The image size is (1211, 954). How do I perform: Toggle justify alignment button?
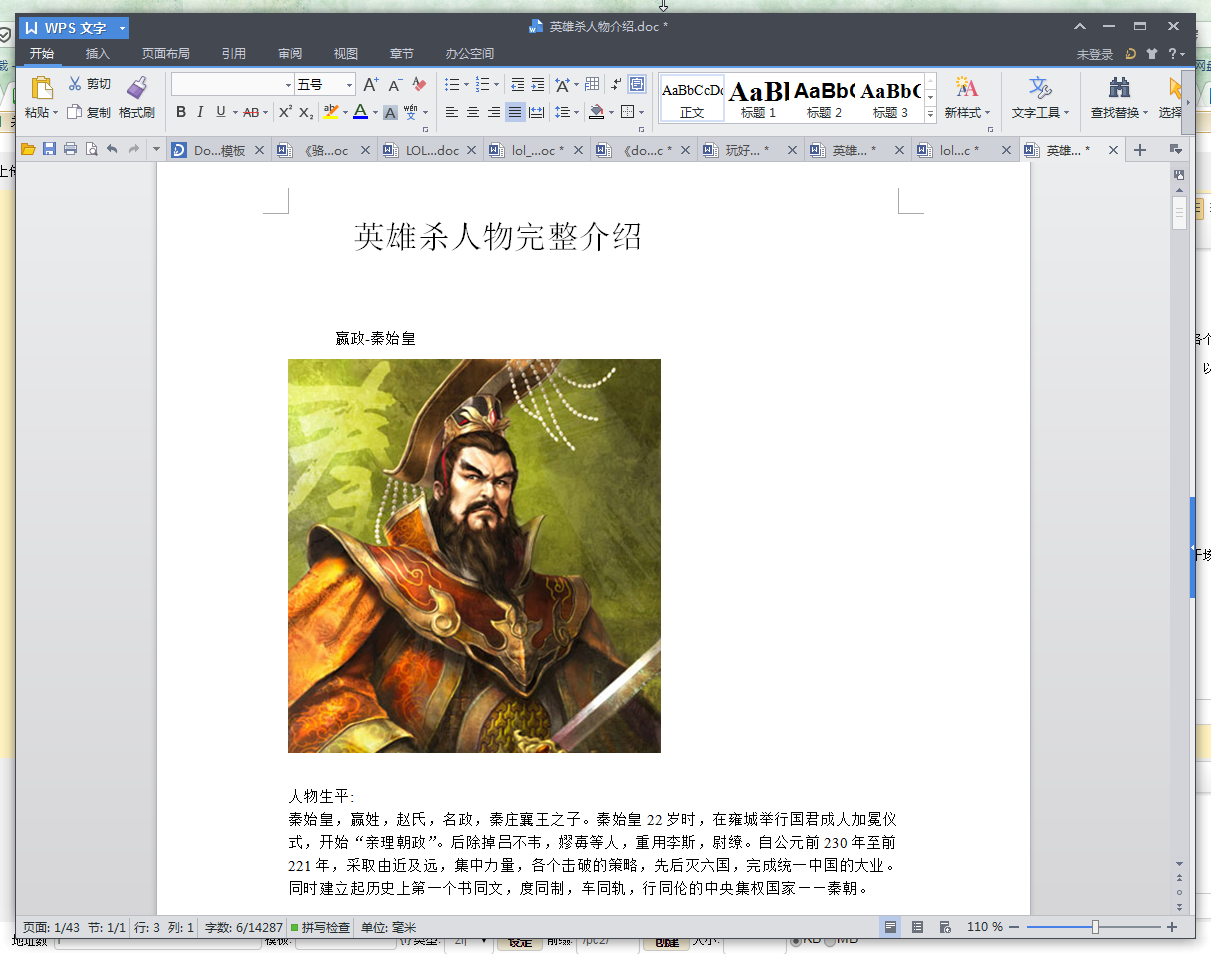515,112
